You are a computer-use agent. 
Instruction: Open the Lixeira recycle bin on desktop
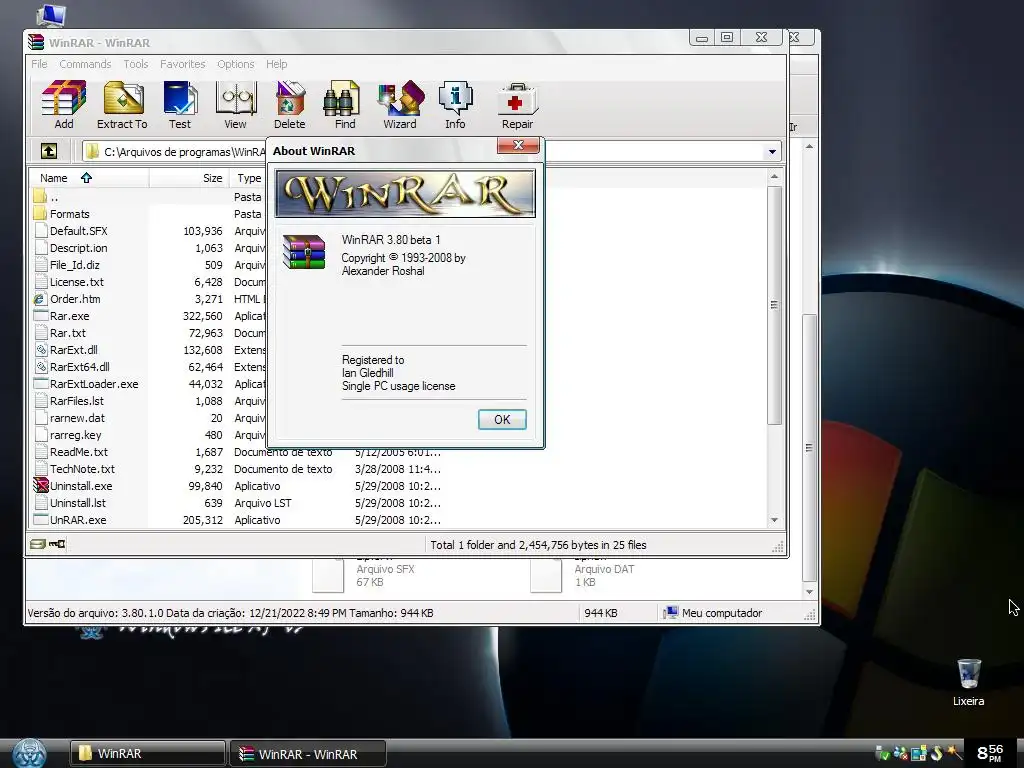[x=968, y=682]
